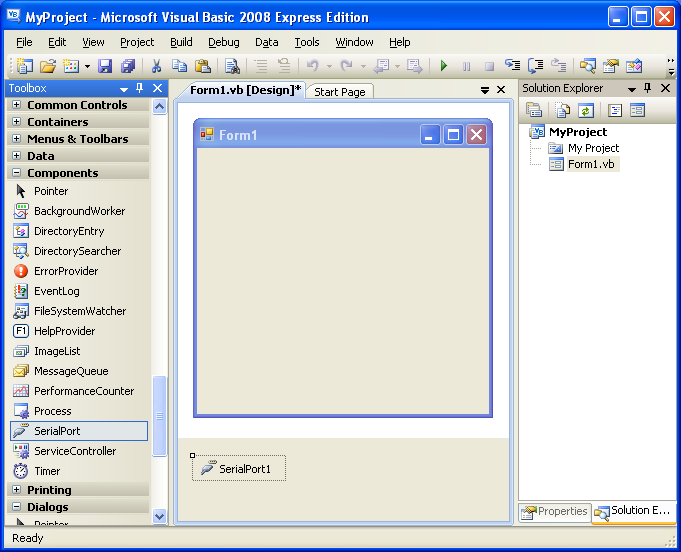Toggle auto-hide pin on Toolbox panel
The image size is (681, 552).
pyautogui.click(x=139, y=88)
